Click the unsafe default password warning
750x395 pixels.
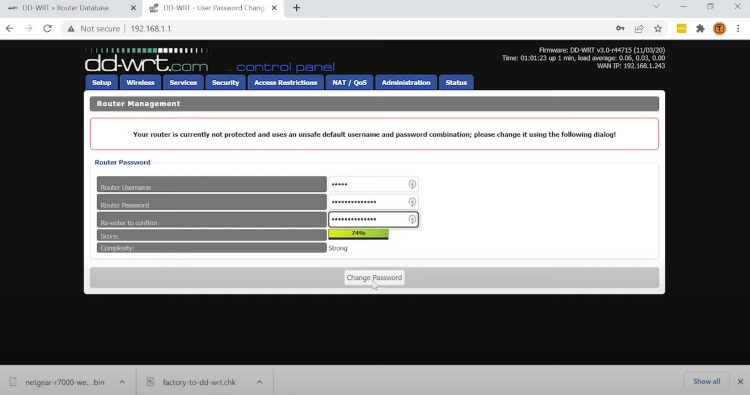(x=374, y=134)
